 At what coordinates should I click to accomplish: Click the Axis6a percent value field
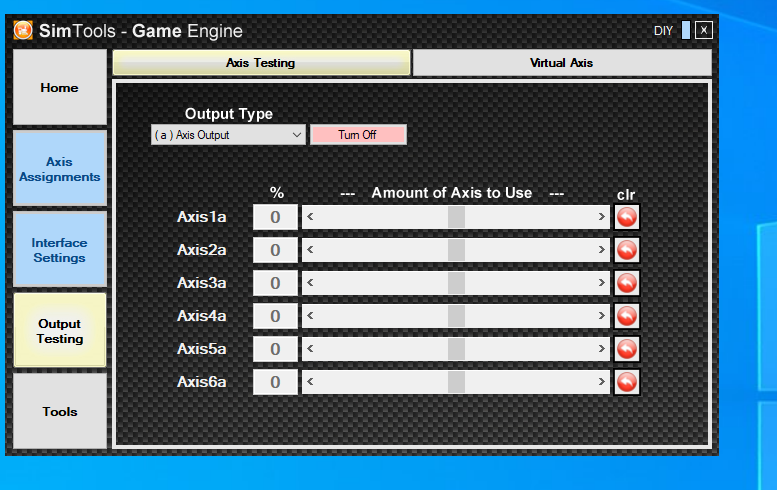(276, 382)
